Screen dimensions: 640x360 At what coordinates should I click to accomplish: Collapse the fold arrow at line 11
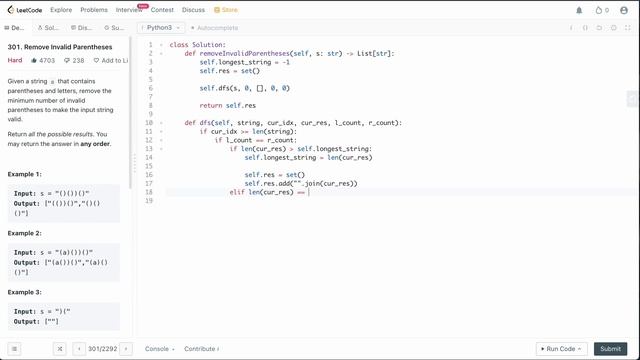(x=161, y=131)
